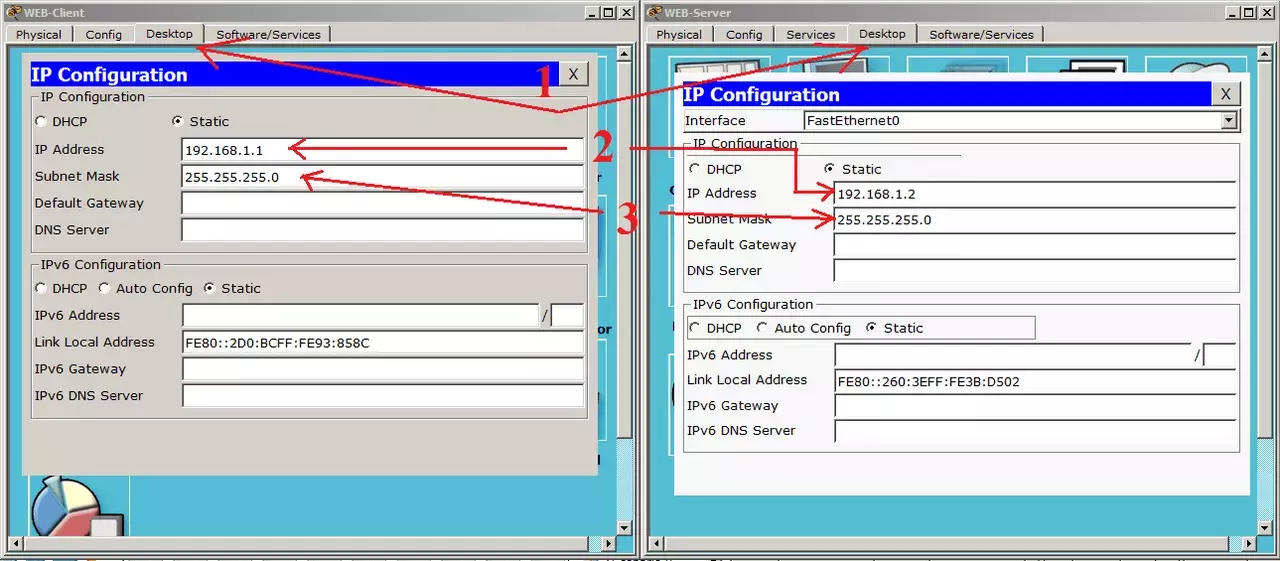
Task: Click WEB-Client DNS Server field
Action: coord(383,230)
